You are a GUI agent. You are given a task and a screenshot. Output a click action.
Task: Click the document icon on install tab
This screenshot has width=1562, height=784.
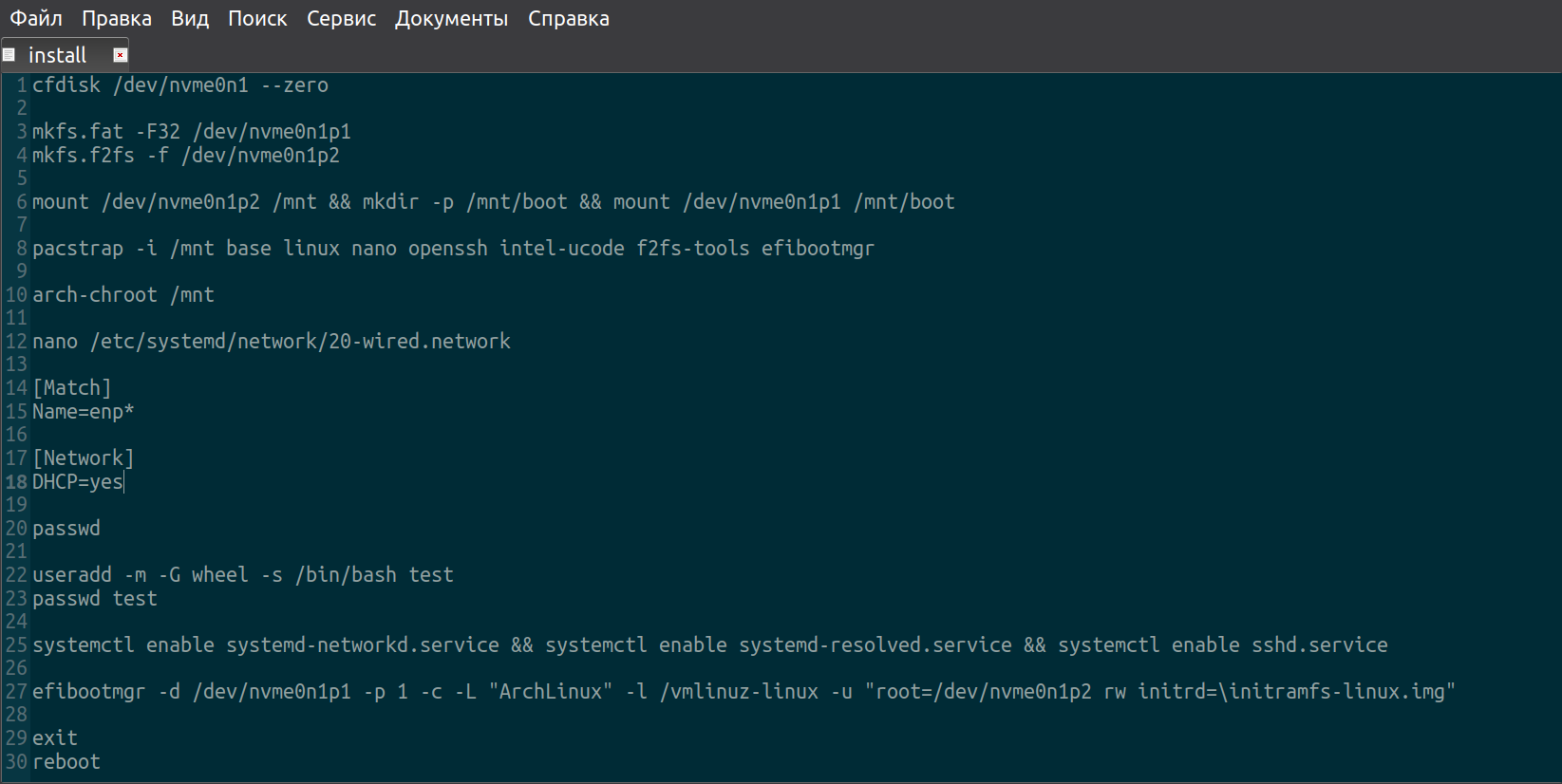coord(9,55)
